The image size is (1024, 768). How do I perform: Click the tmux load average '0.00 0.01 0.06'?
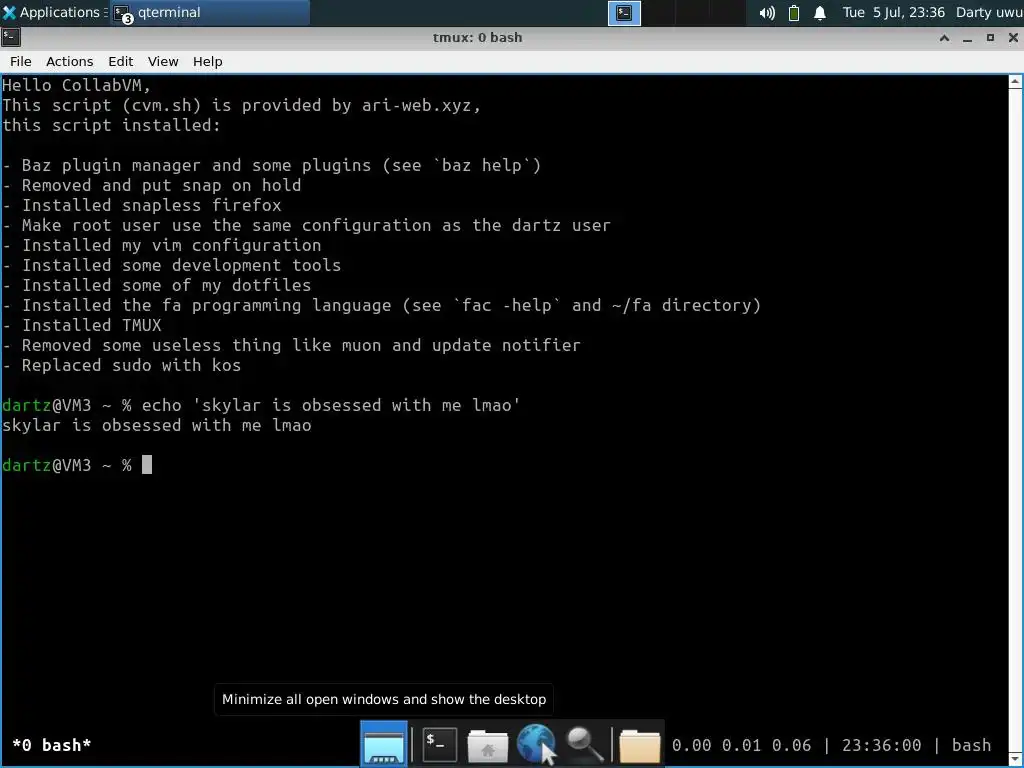pos(741,745)
